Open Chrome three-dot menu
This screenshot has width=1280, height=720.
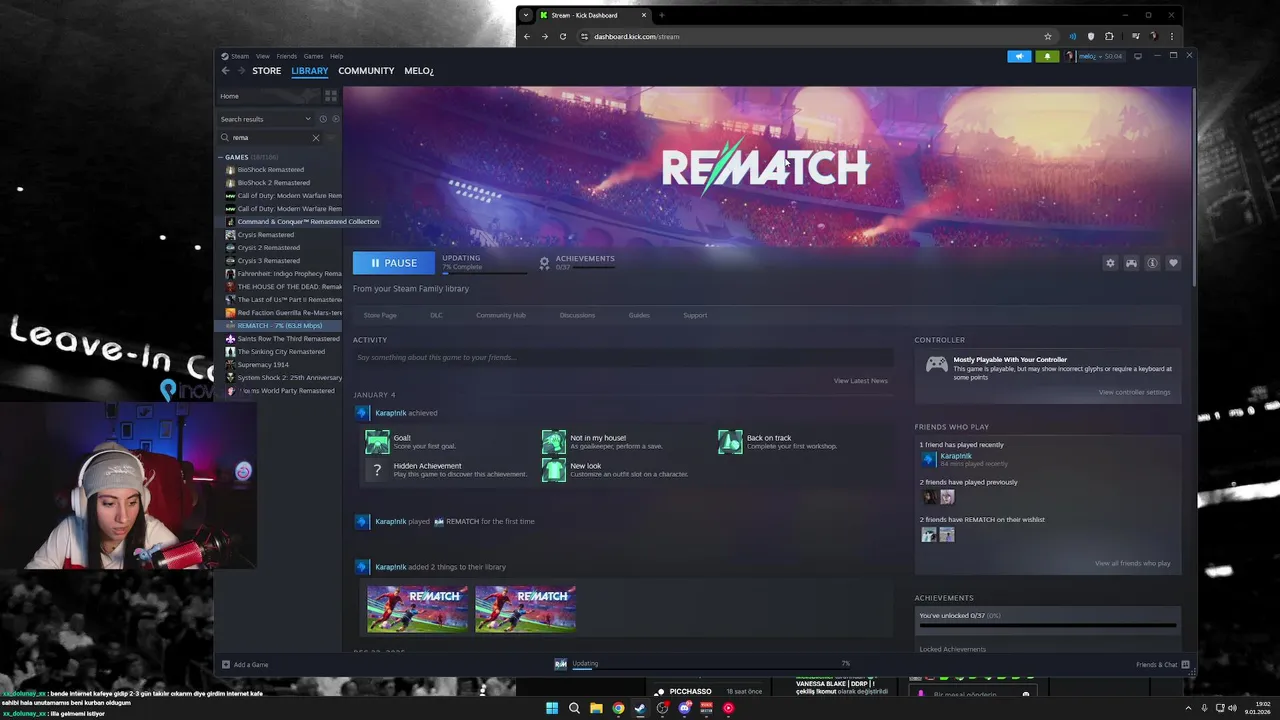(x=1172, y=36)
